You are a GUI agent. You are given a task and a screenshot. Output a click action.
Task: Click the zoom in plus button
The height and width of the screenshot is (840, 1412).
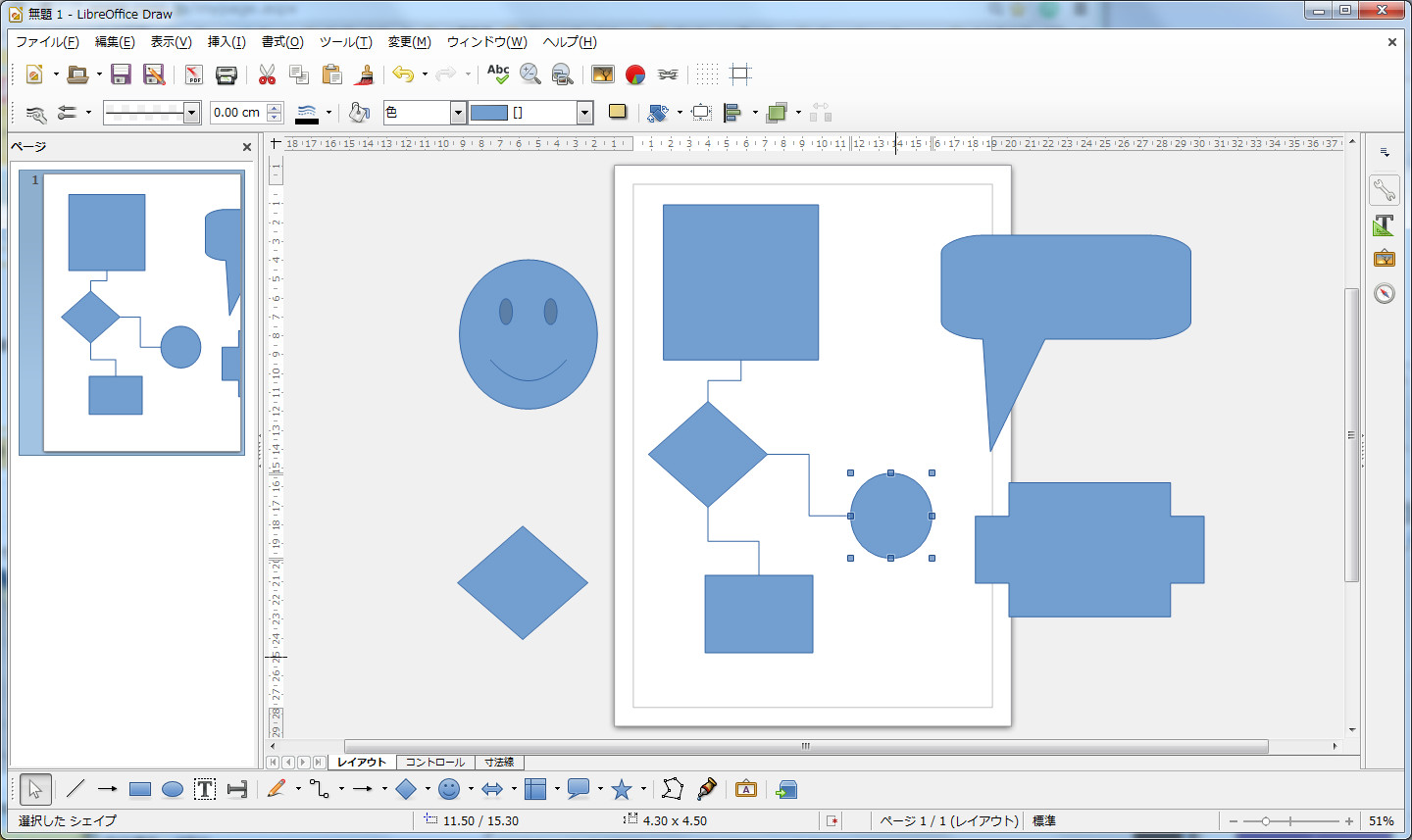[1349, 821]
